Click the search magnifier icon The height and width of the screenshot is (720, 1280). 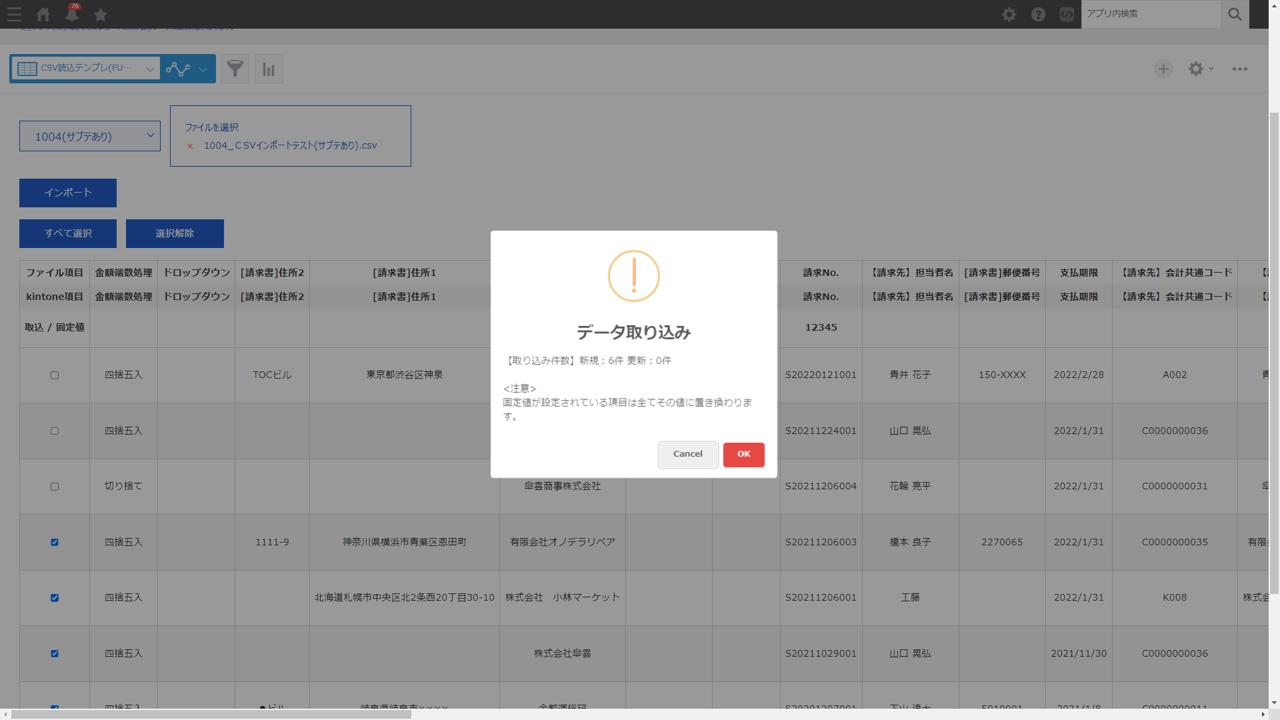(1235, 14)
